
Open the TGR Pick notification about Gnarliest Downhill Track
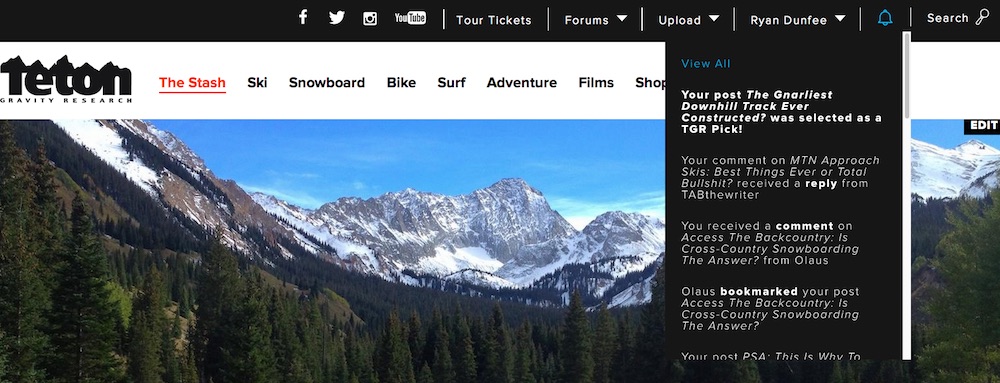[781, 112]
